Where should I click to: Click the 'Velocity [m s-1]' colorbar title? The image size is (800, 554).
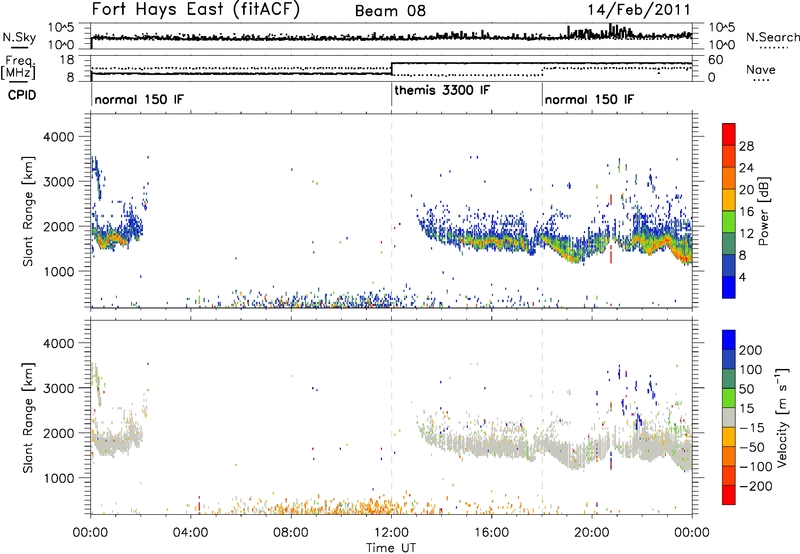click(782, 417)
